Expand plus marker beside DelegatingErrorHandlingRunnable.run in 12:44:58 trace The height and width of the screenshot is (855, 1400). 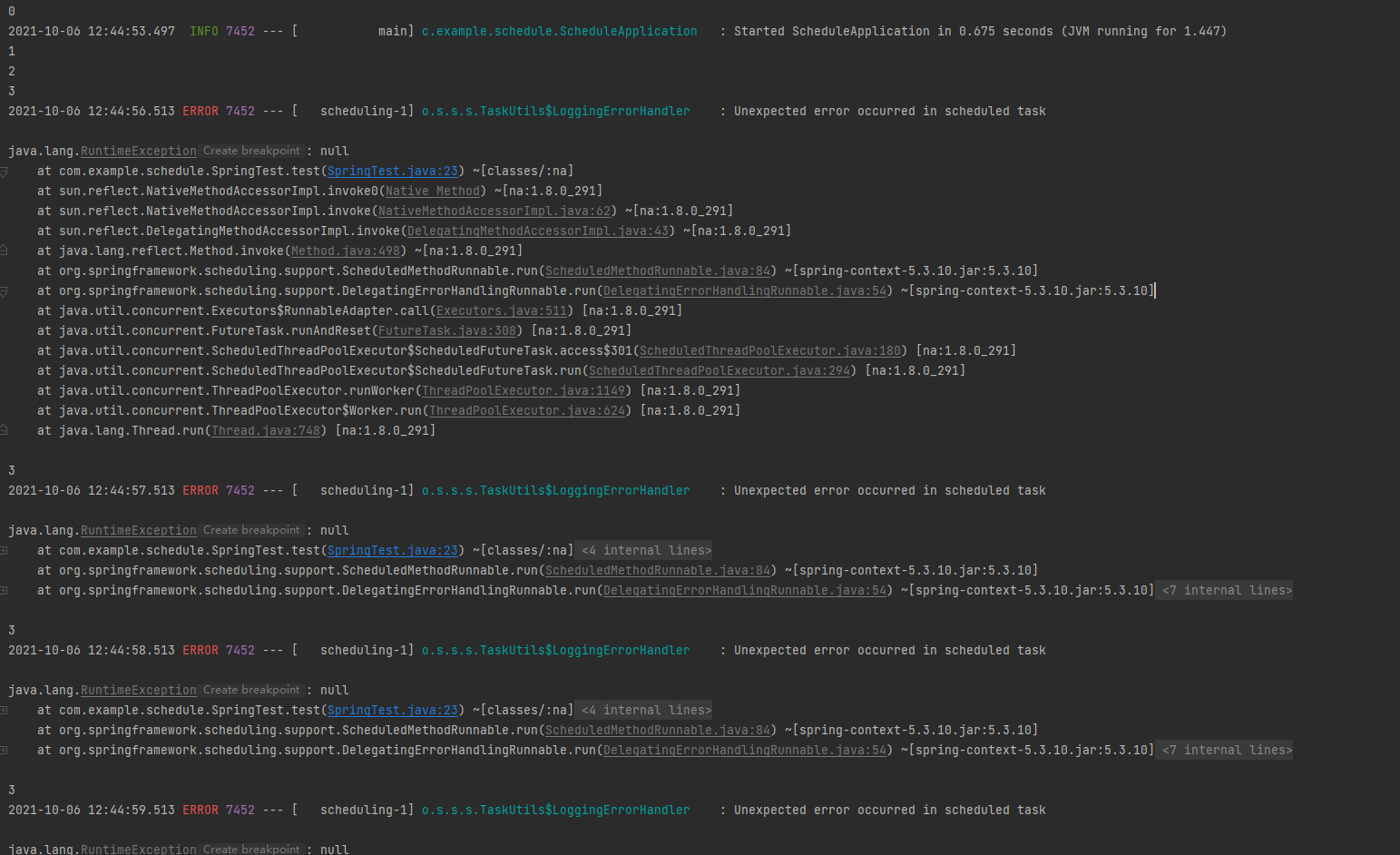pos(4,750)
